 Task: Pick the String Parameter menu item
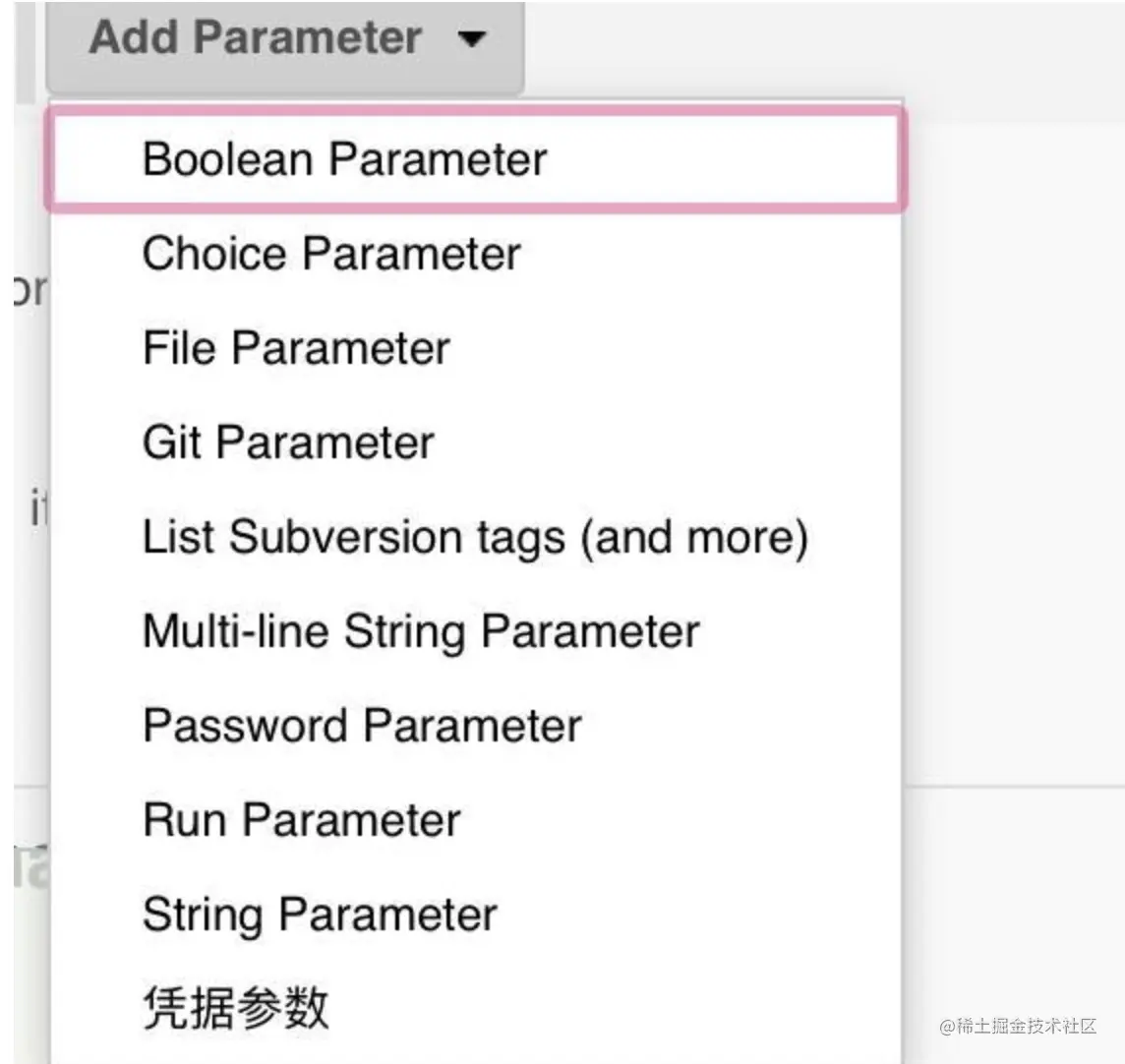pyautogui.click(x=320, y=915)
